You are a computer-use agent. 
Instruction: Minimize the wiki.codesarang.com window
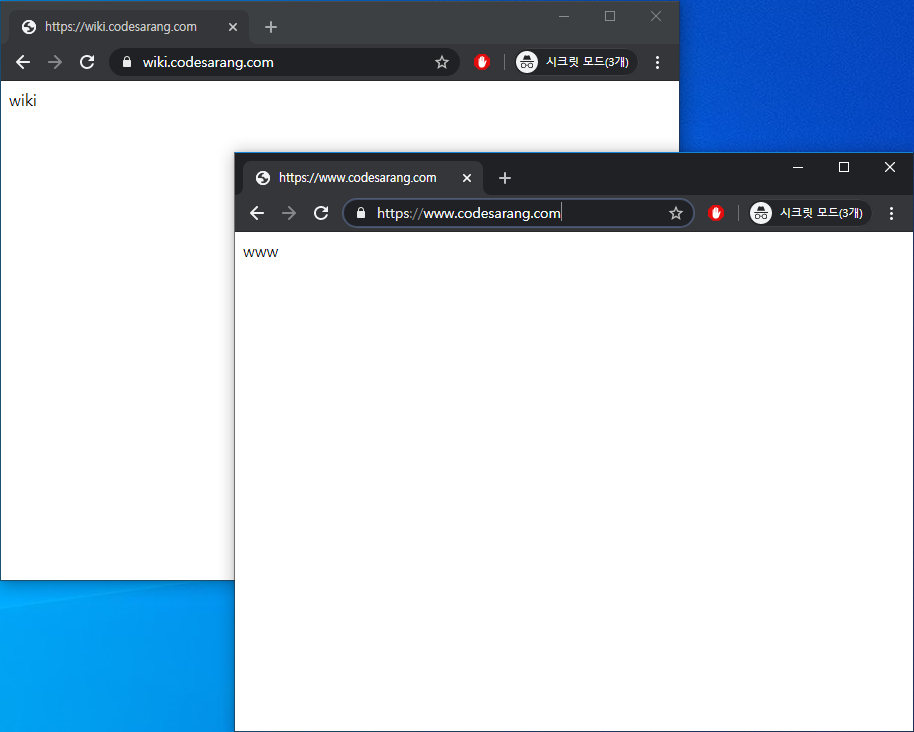coord(564,16)
